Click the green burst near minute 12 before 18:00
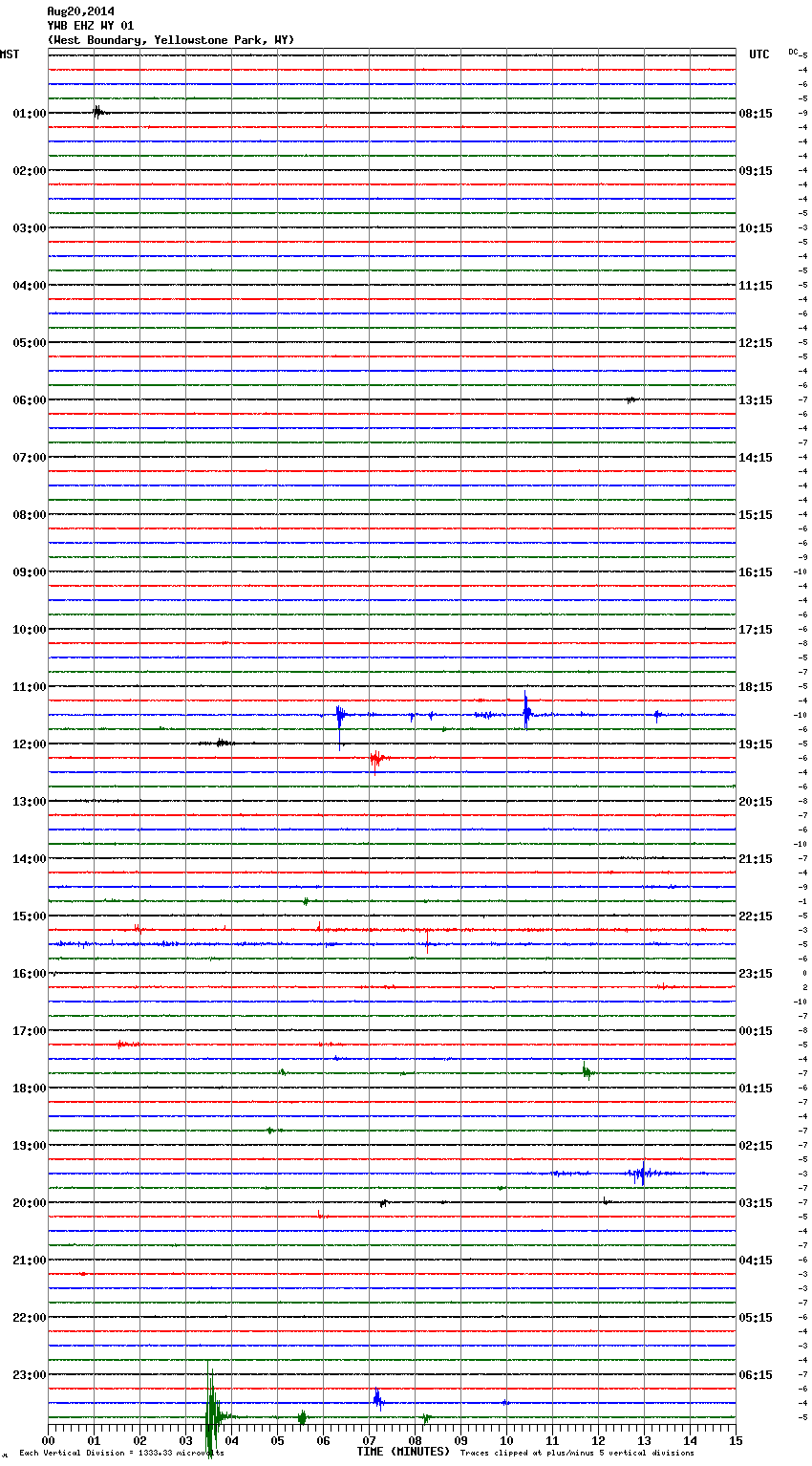 [x=588, y=1072]
